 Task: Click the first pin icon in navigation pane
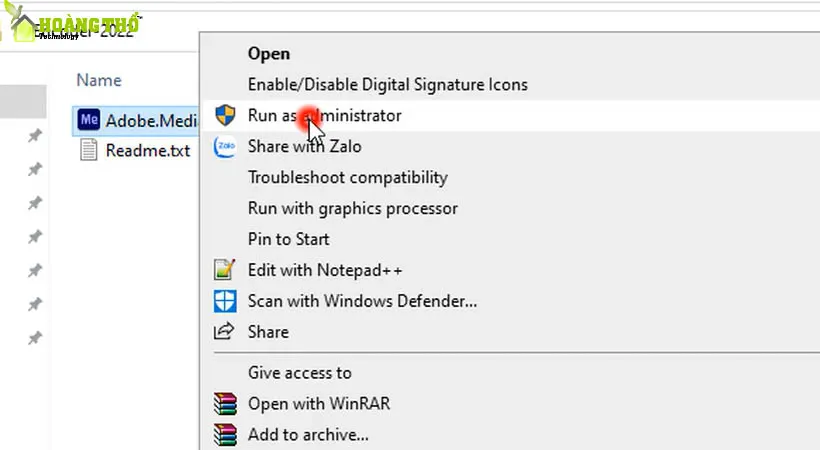click(x=35, y=137)
